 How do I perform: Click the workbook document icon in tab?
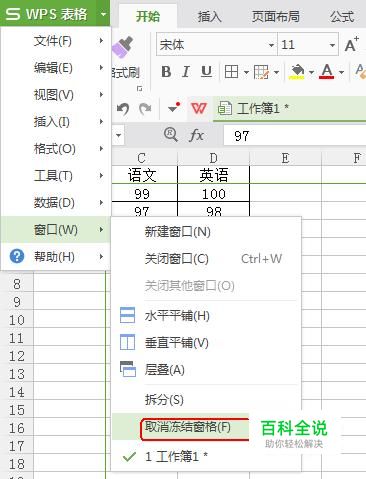point(225,108)
